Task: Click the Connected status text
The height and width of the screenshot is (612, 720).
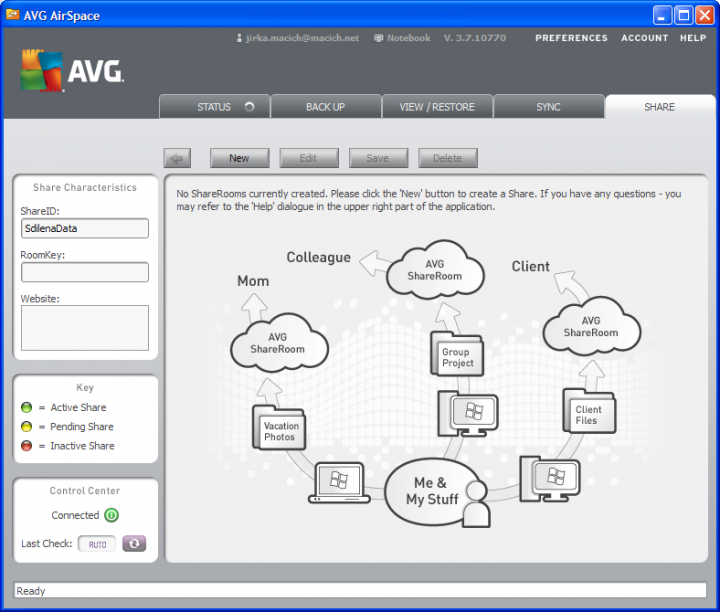Action: (75, 515)
